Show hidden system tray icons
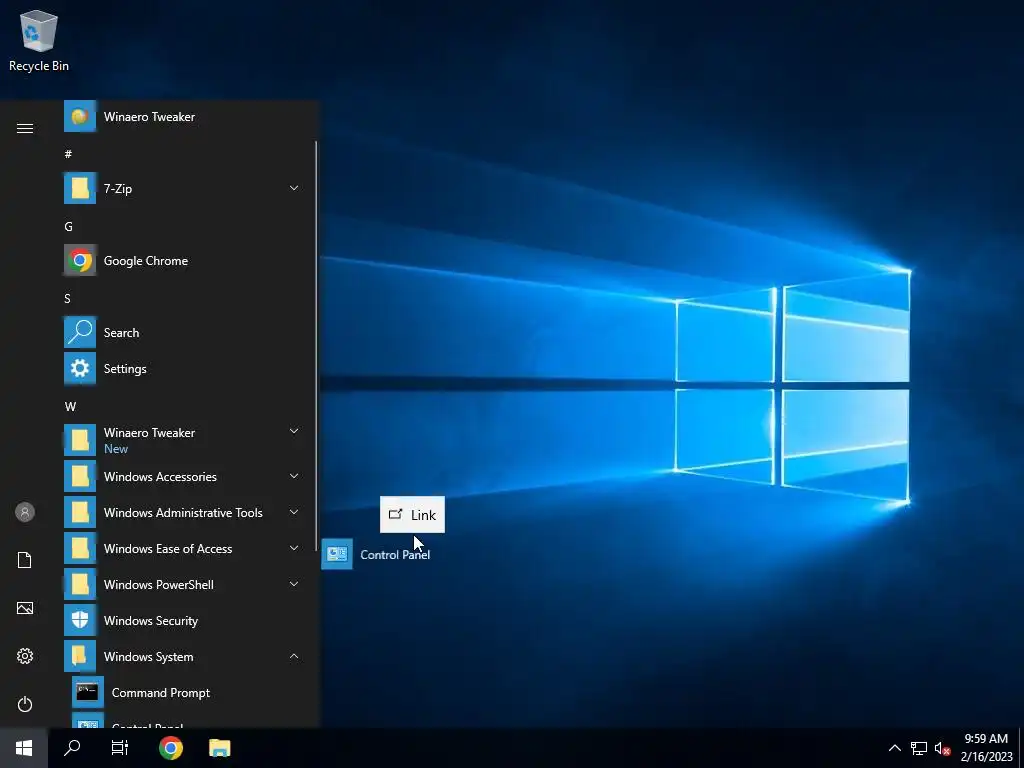Viewport: 1024px width, 768px height. (895, 748)
